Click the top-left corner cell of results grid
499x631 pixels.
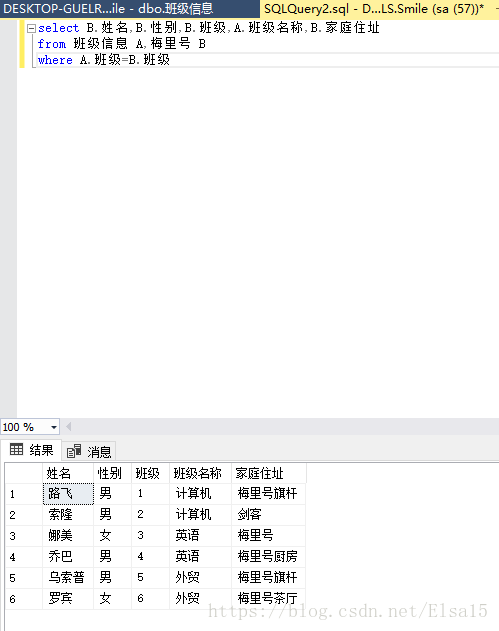coord(24,473)
